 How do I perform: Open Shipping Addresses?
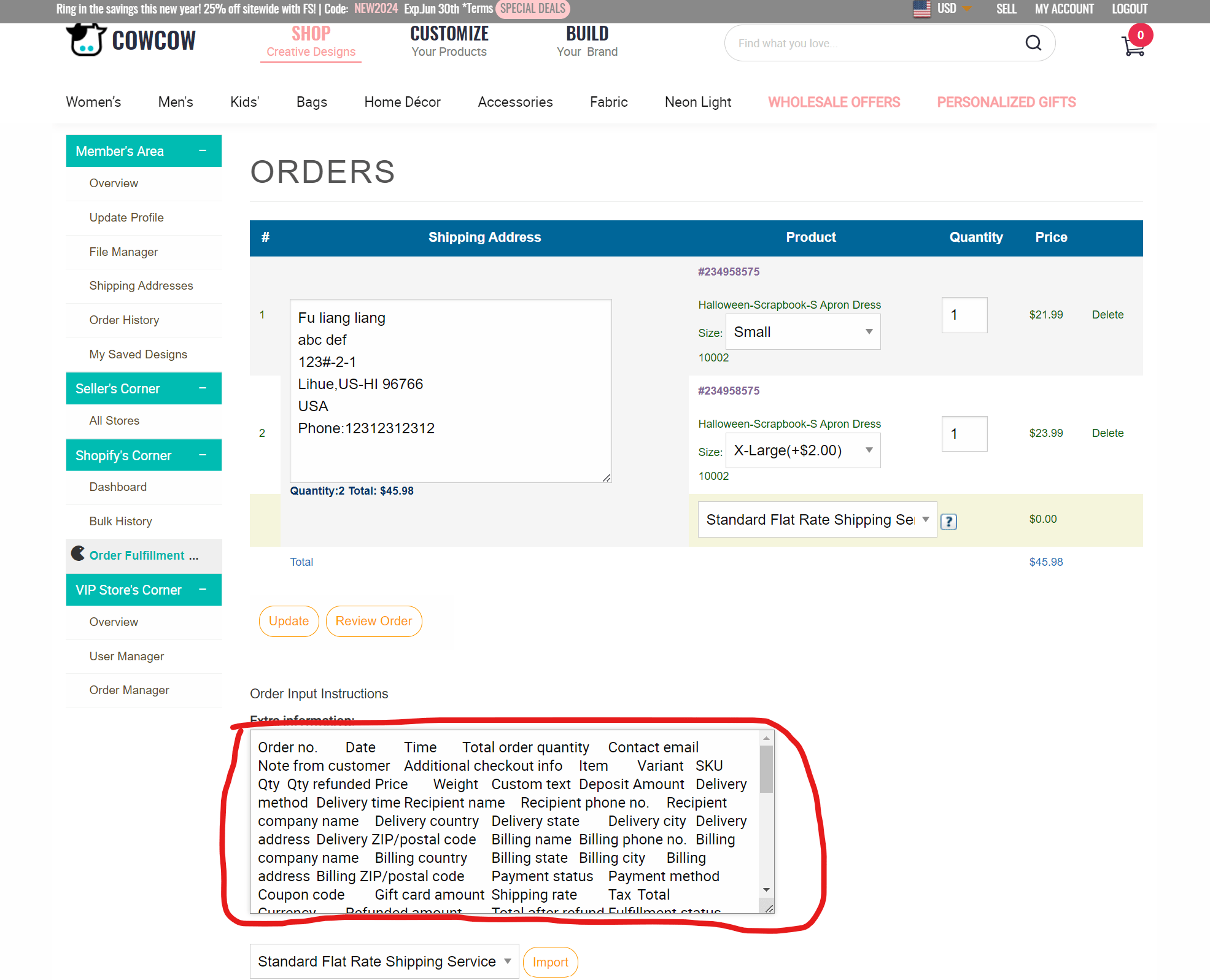coord(141,286)
